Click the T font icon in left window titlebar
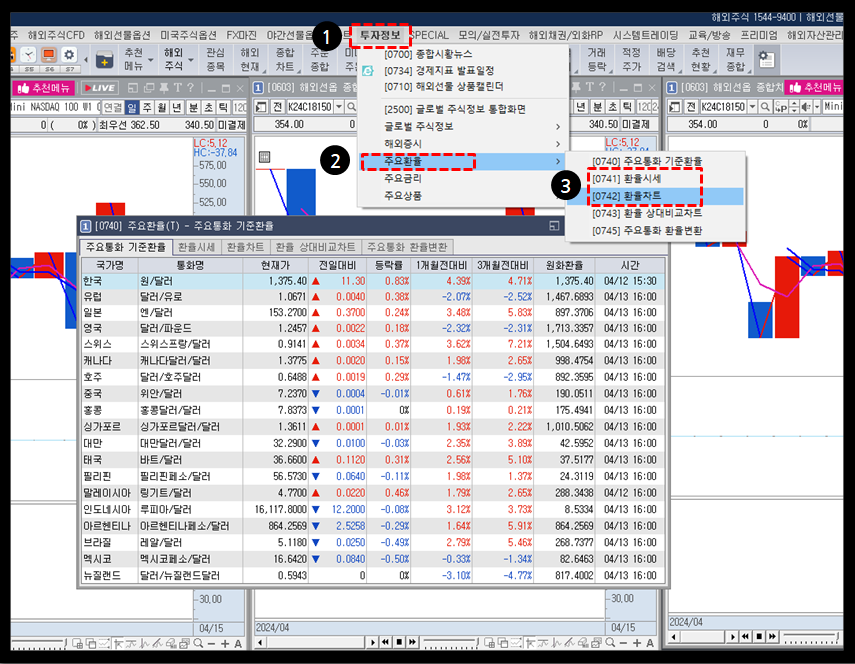855x664 pixels. tap(177, 88)
